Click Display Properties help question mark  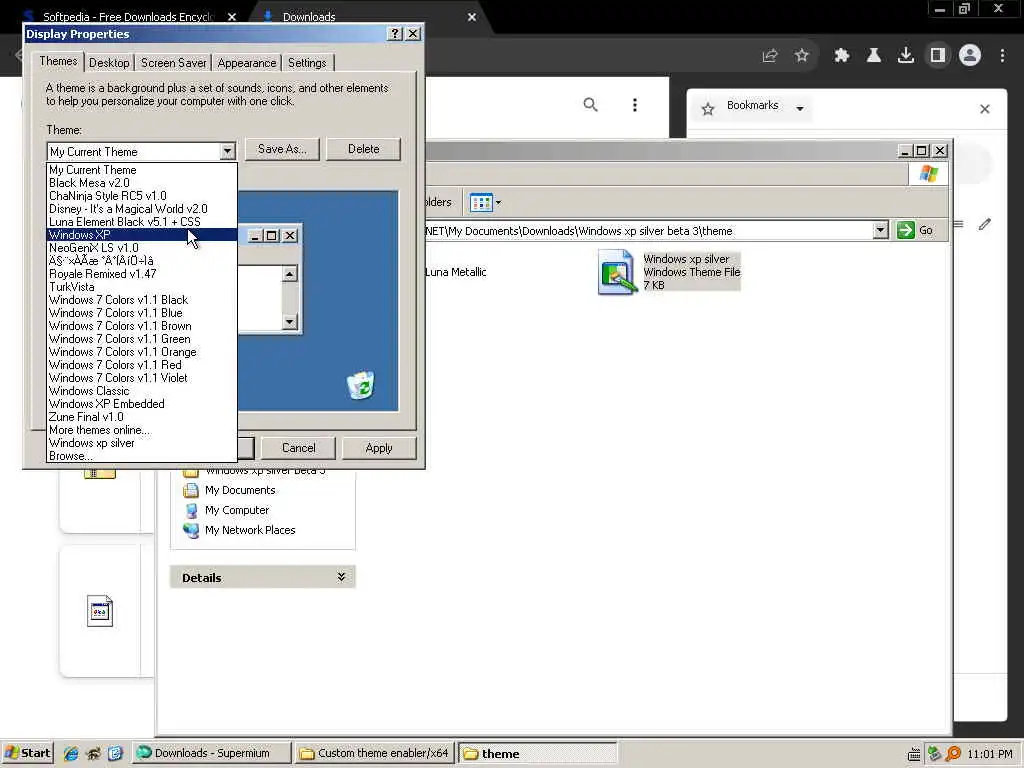(x=394, y=34)
